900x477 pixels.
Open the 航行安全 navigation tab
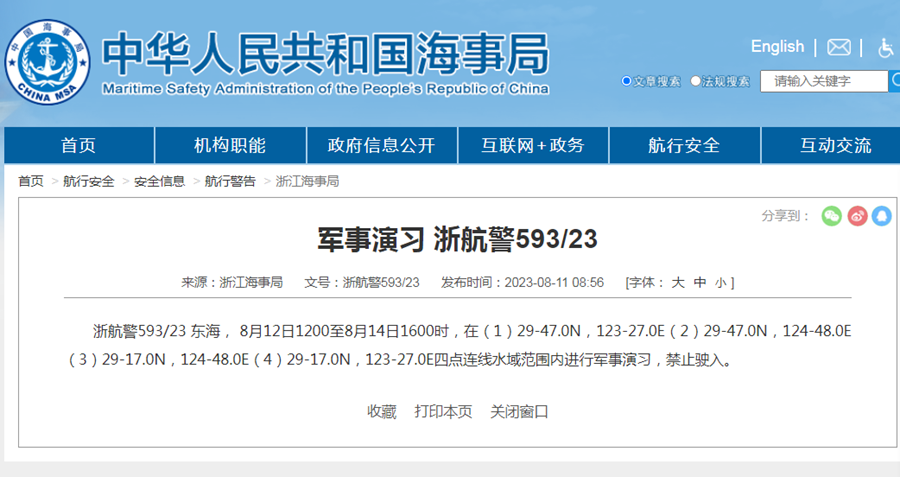pyautogui.click(x=683, y=145)
